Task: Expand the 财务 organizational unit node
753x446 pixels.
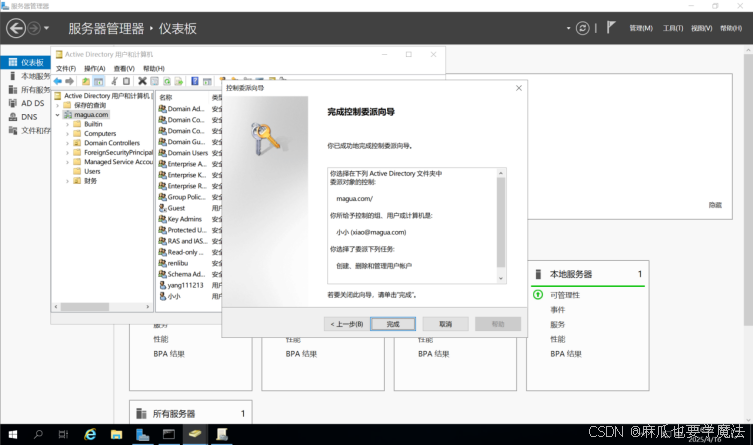Action: 68,181
